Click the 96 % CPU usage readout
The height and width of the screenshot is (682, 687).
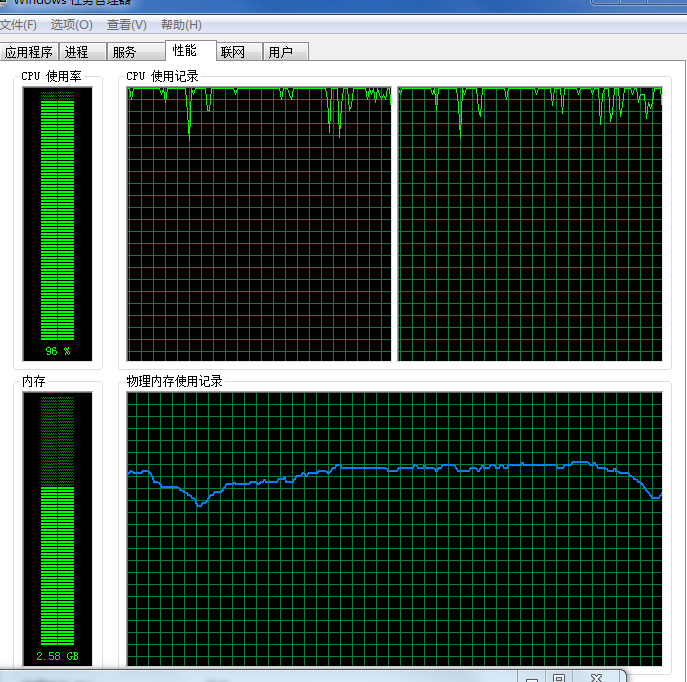tap(57, 351)
